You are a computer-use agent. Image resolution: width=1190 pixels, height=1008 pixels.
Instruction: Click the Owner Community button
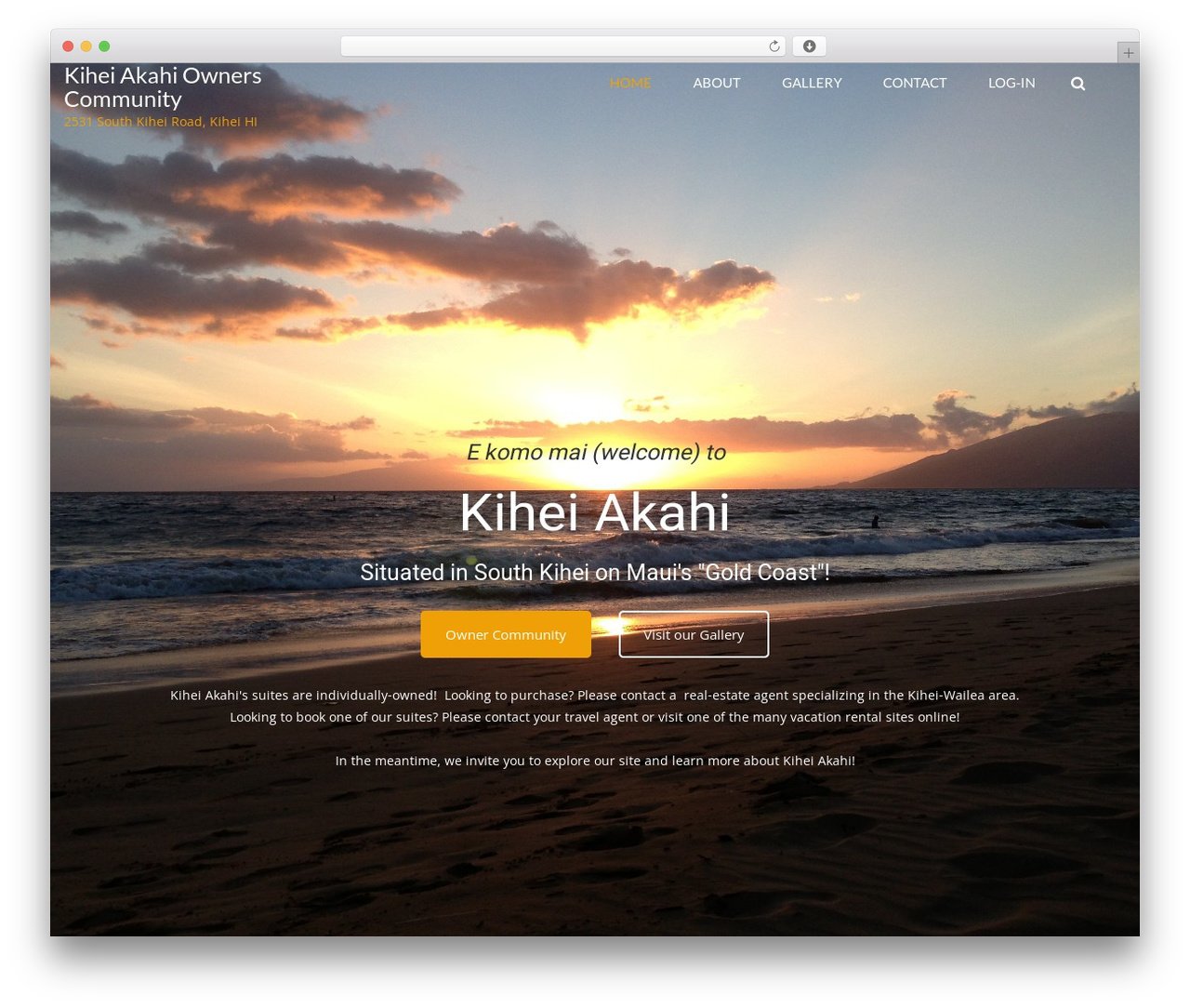506,634
